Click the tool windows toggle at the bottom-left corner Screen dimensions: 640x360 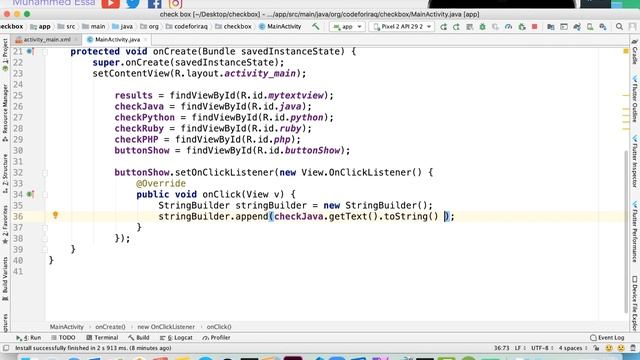click(x=6, y=348)
